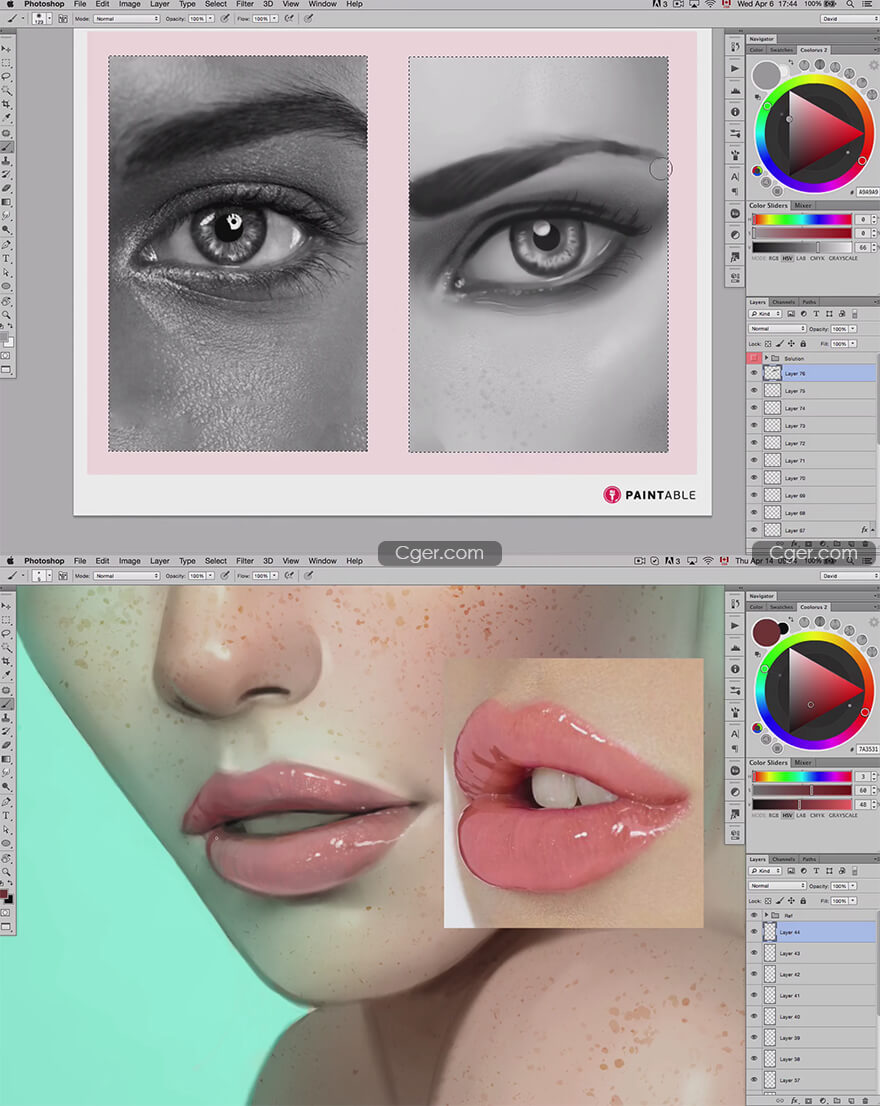
Task: Click the trash icon in the lower Layers panel
Action: coord(866,1100)
